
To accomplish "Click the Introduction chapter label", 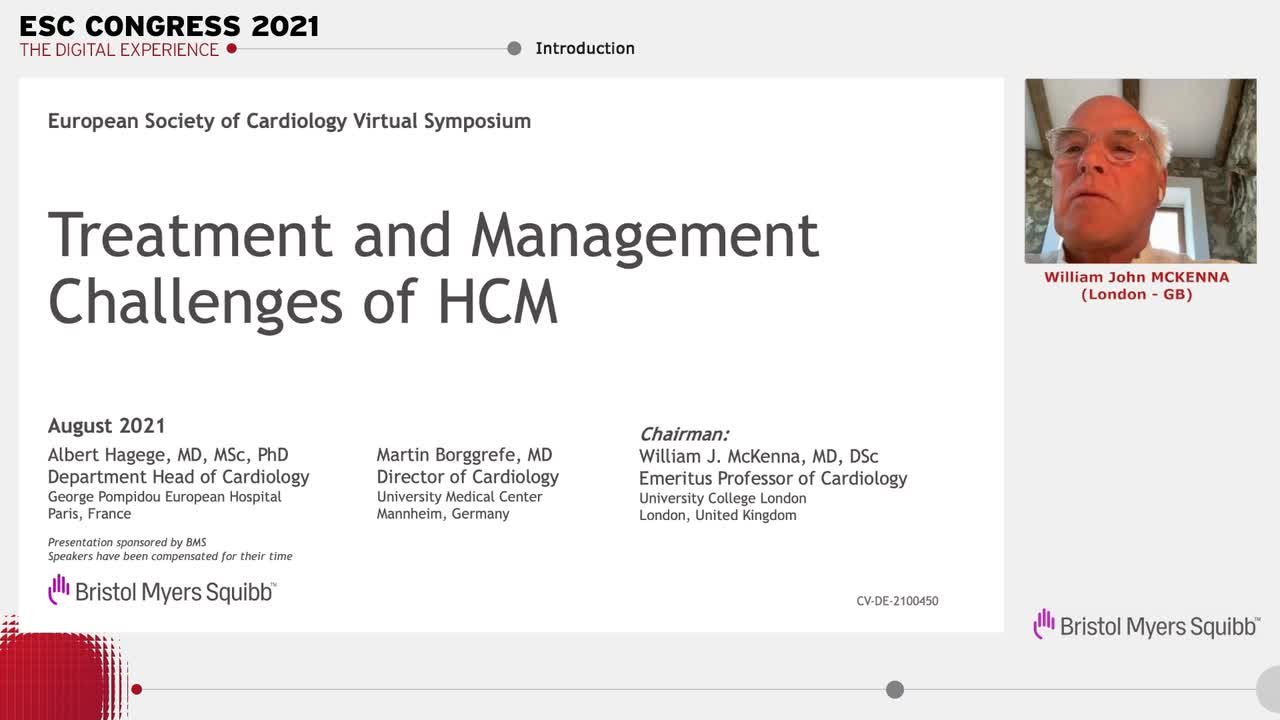I will coord(585,48).
